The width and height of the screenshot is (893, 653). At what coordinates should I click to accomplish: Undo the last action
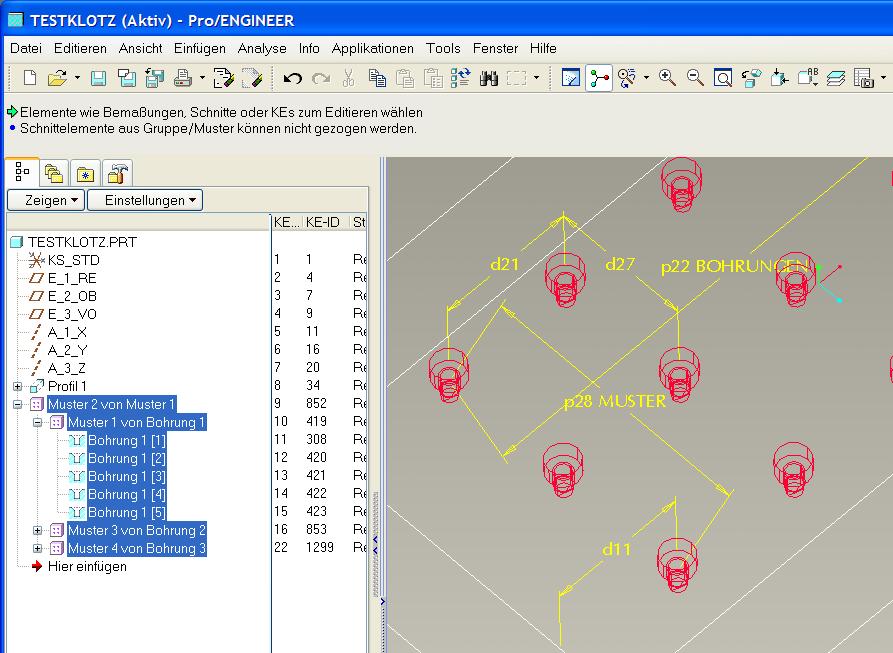point(293,77)
